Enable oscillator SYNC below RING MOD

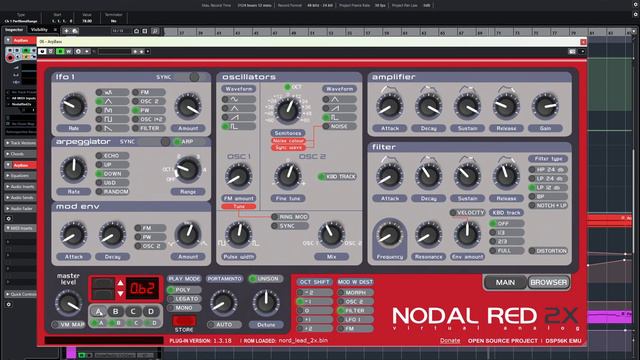(x=290, y=226)
